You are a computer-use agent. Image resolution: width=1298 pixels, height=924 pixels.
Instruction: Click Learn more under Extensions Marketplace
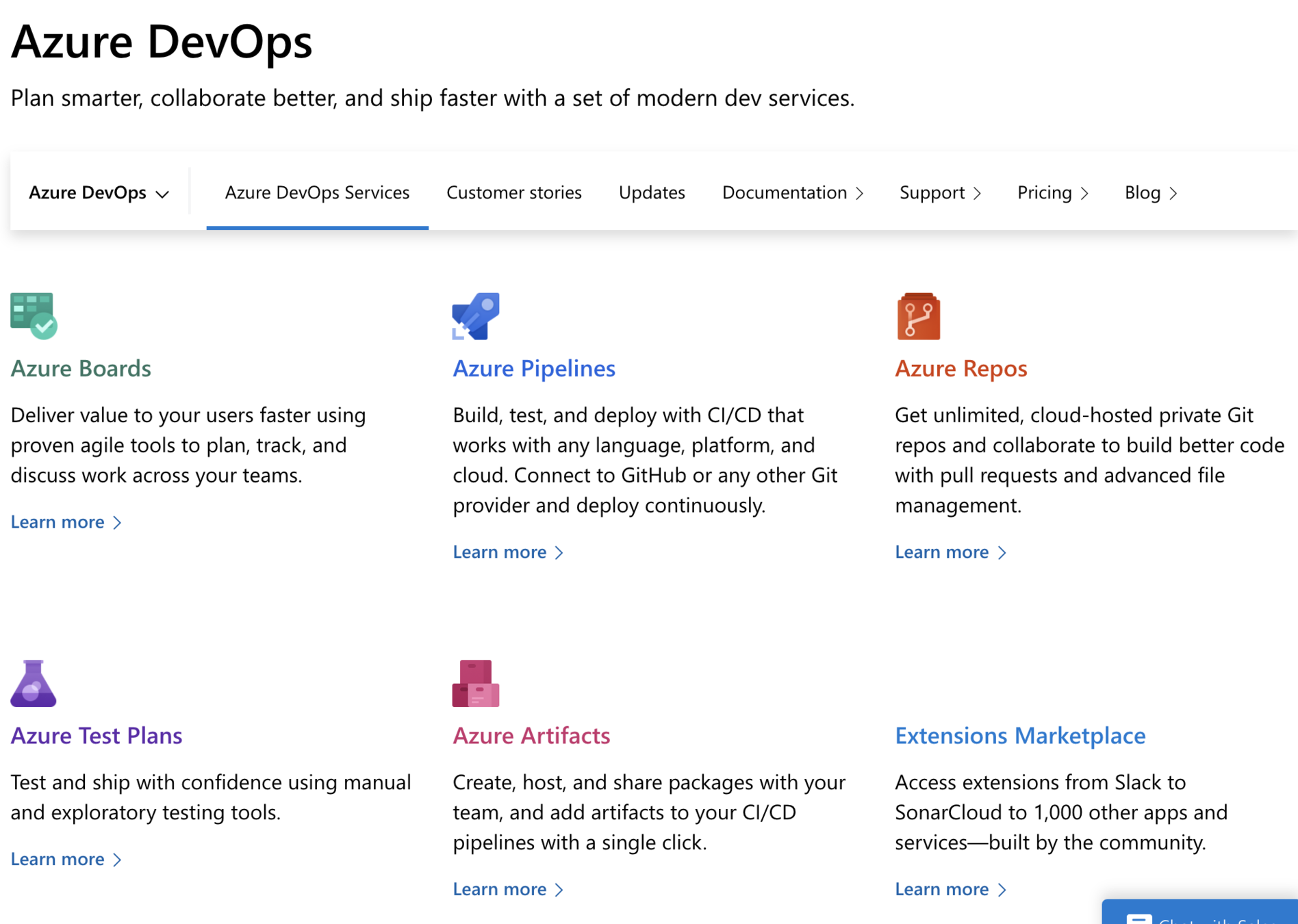(x=951, y=889)
